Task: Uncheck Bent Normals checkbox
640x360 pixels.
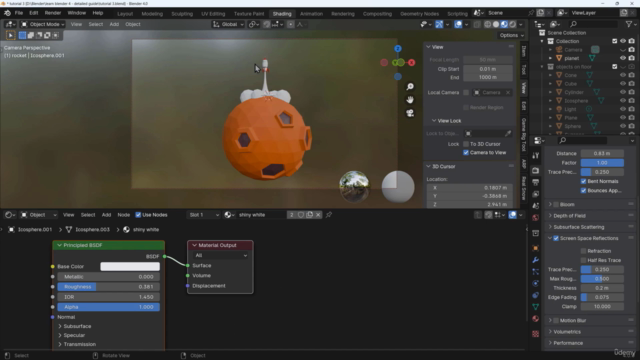Action: point(583,181)
